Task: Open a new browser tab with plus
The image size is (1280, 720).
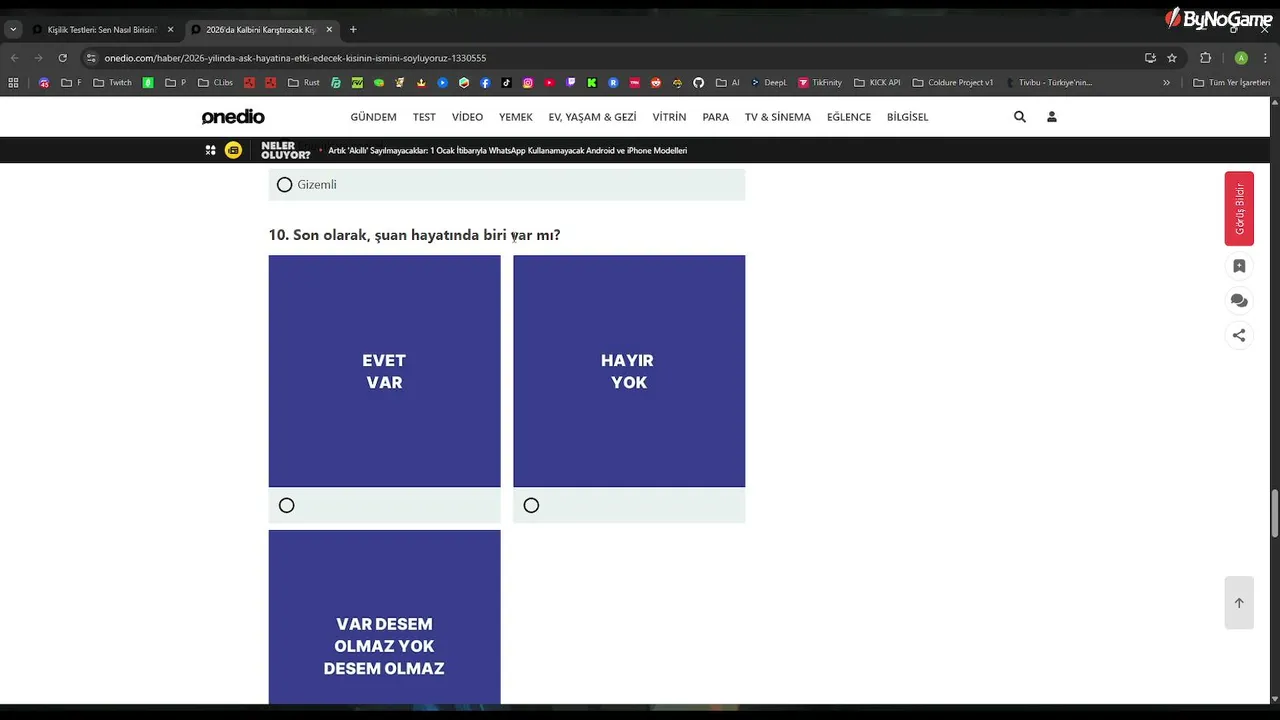Action: coord(353,30)
